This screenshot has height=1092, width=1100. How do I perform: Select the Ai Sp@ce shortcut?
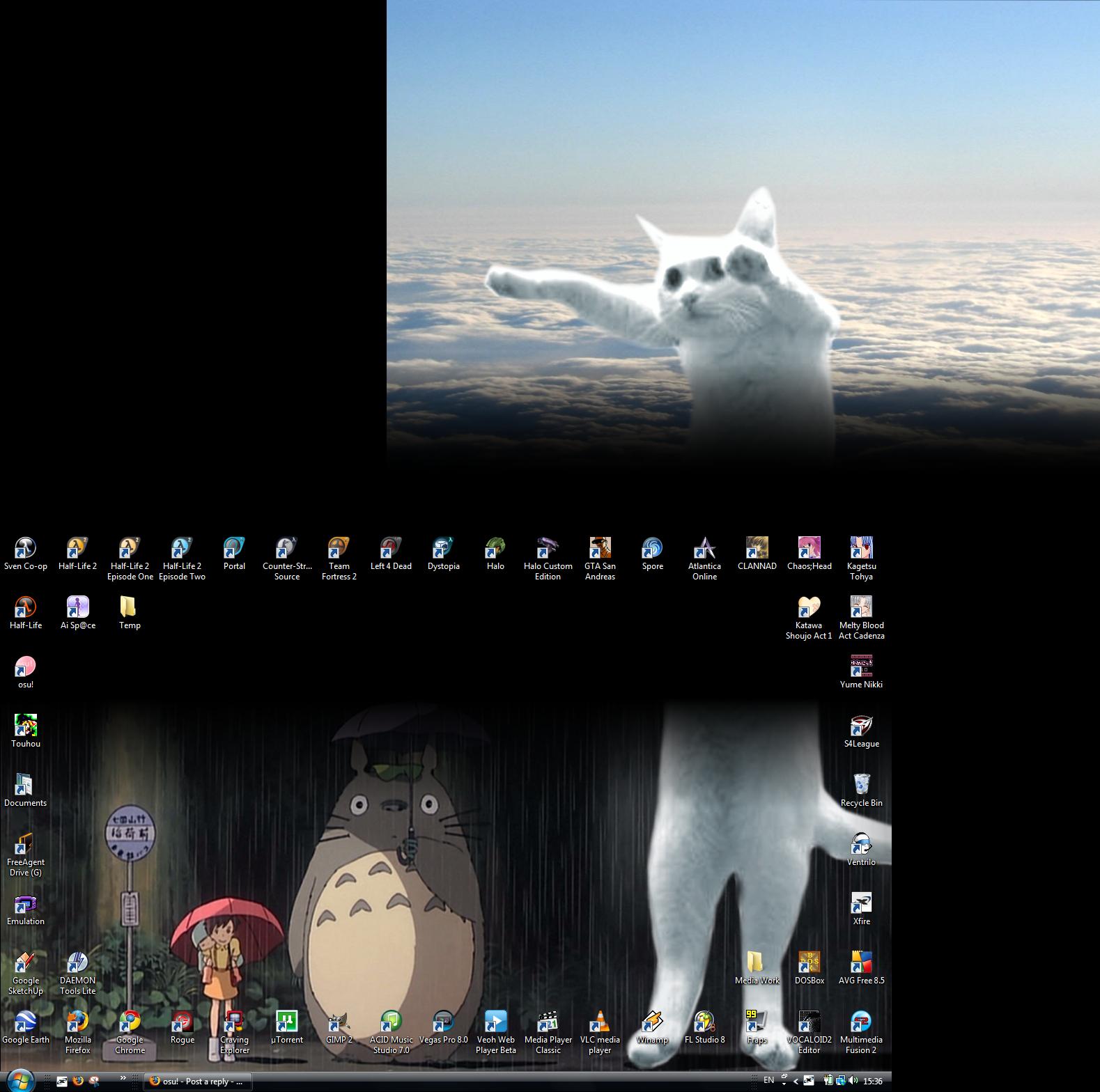pos(78,613)
